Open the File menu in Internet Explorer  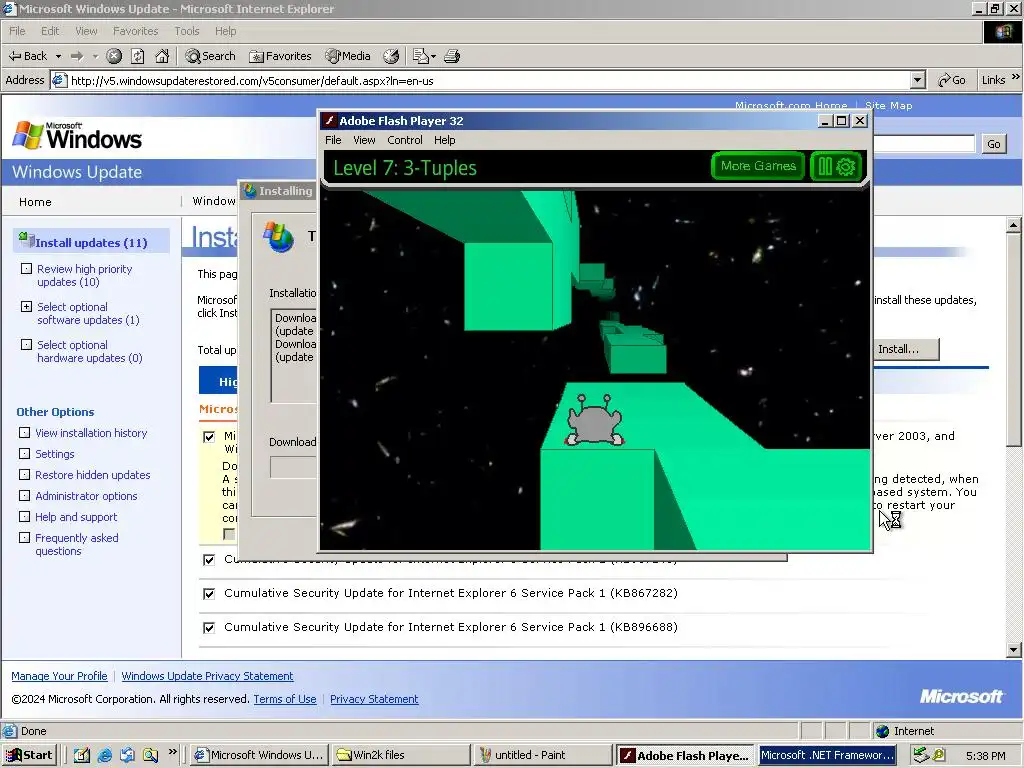click(17, 31)
